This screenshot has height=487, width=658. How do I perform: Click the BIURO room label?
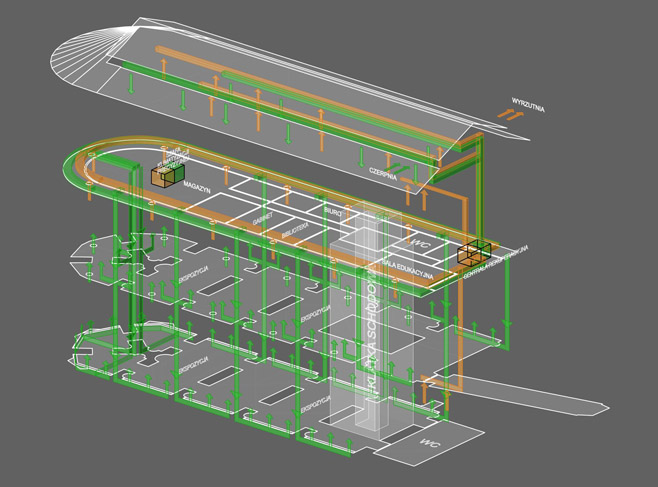[333, 212]
